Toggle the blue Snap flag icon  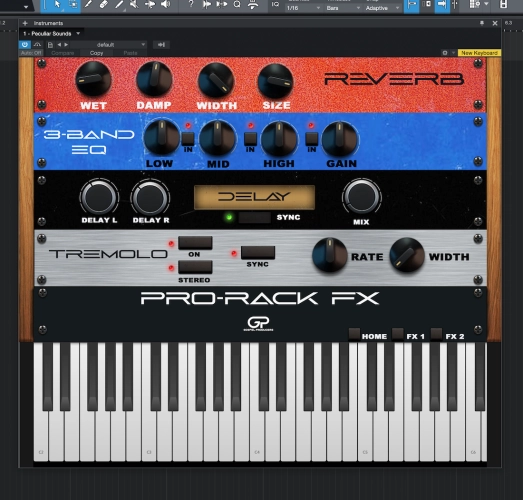point(411,5)
